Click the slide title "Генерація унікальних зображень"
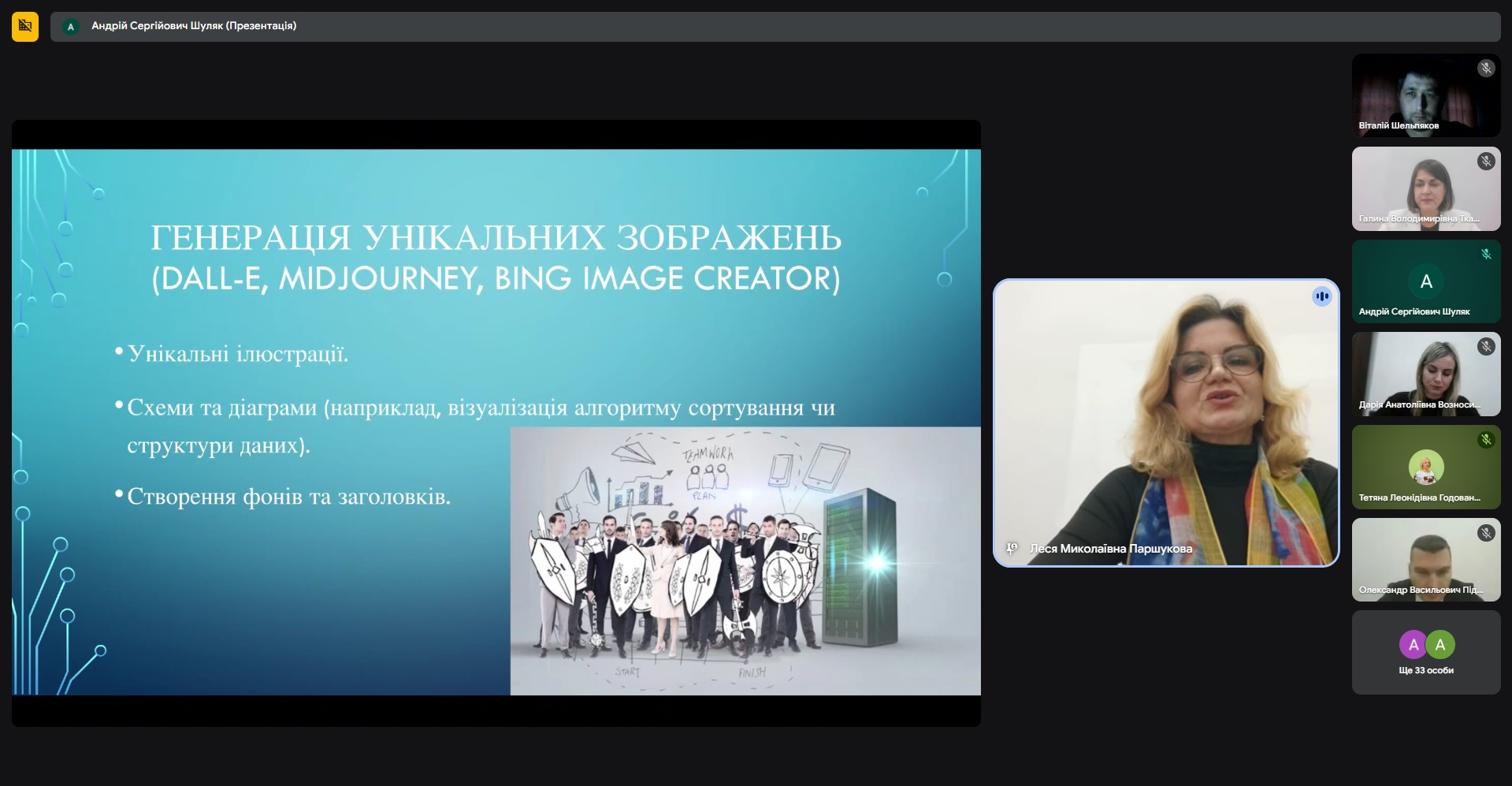 click(496, 237)
